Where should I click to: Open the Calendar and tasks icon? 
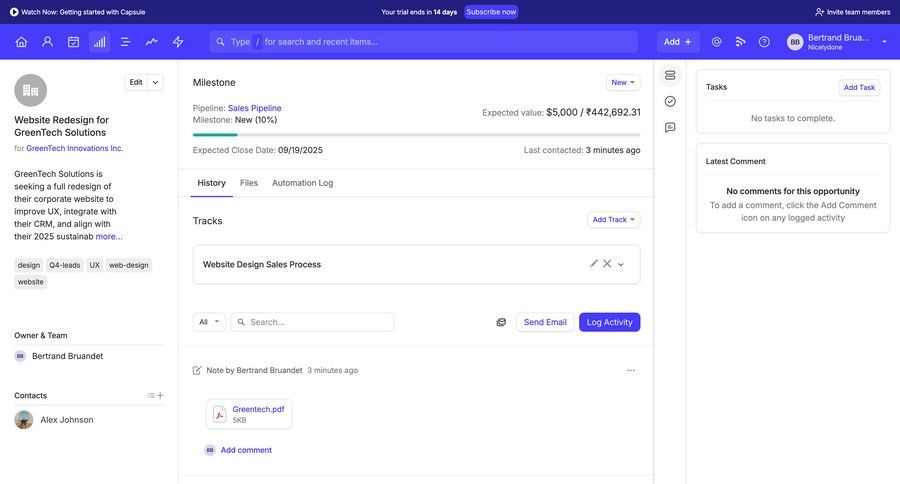pos(73,42)
